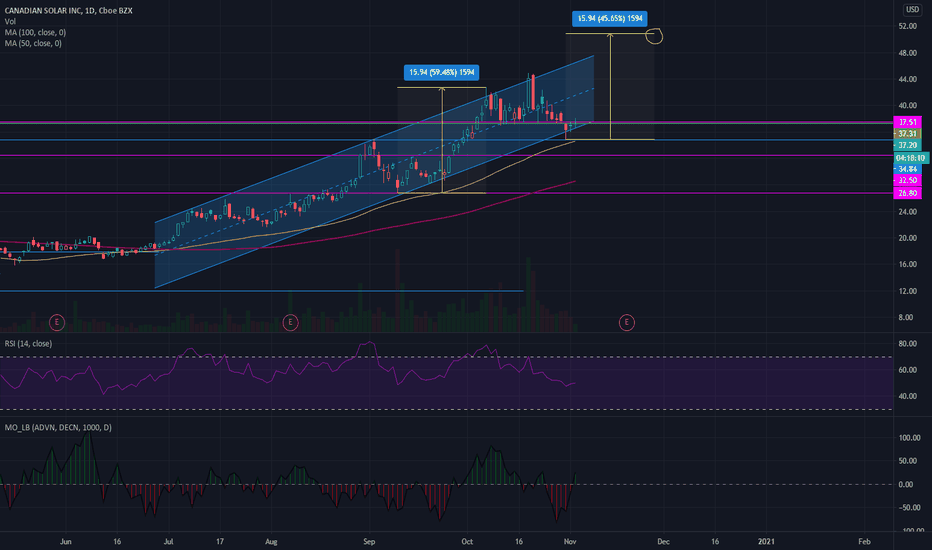Click the 04:18:10 countdown label

911,158
